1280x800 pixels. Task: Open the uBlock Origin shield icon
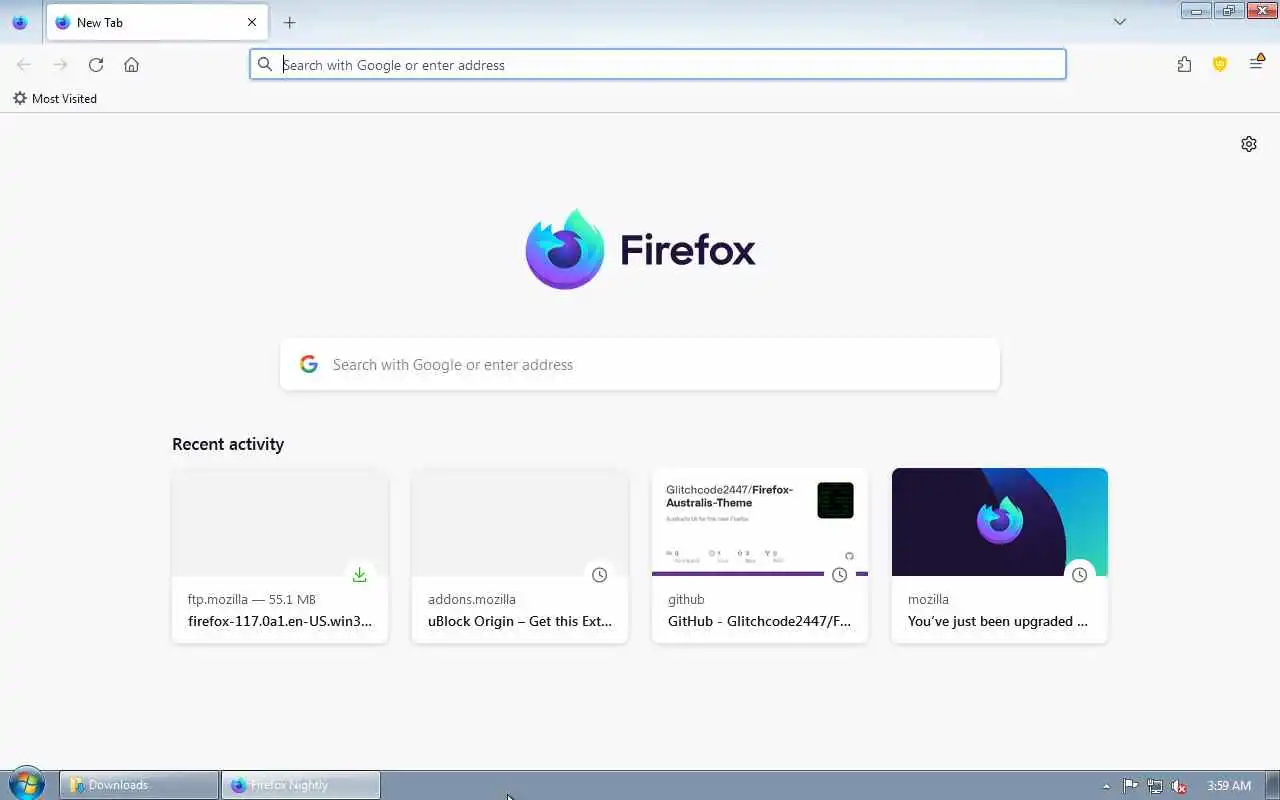click(x=1220, y=65)
